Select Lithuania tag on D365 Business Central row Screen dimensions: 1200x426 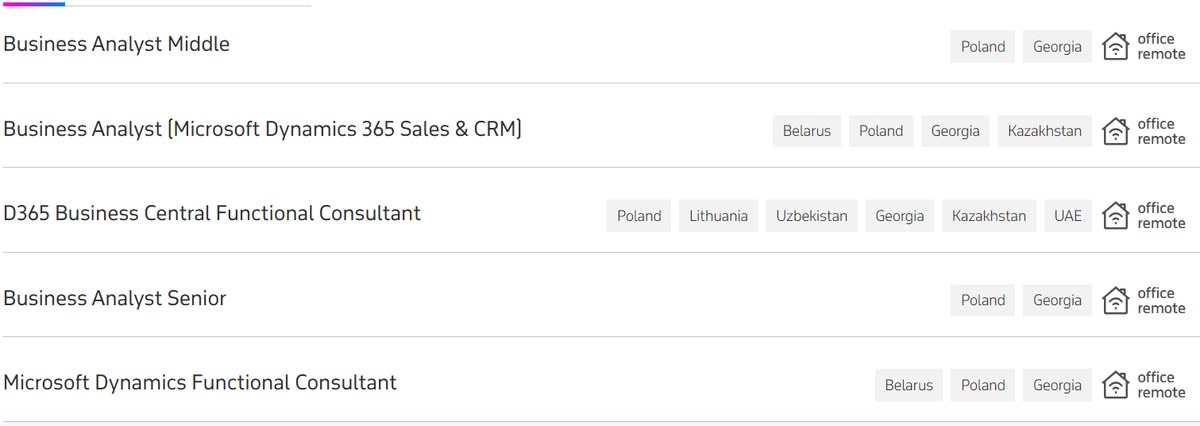[718, 215]
